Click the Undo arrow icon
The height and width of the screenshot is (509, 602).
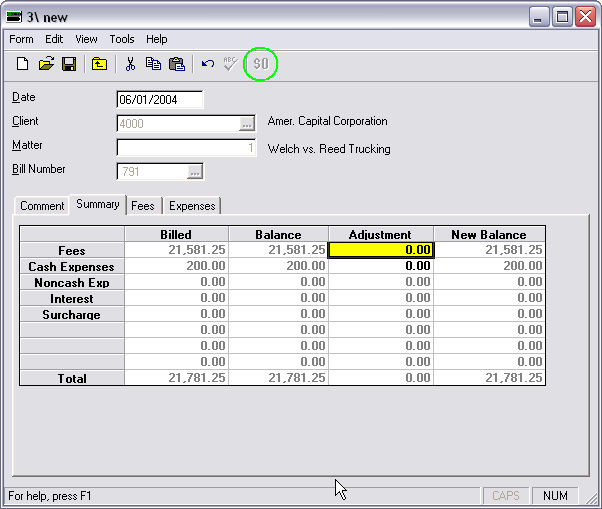208,64
